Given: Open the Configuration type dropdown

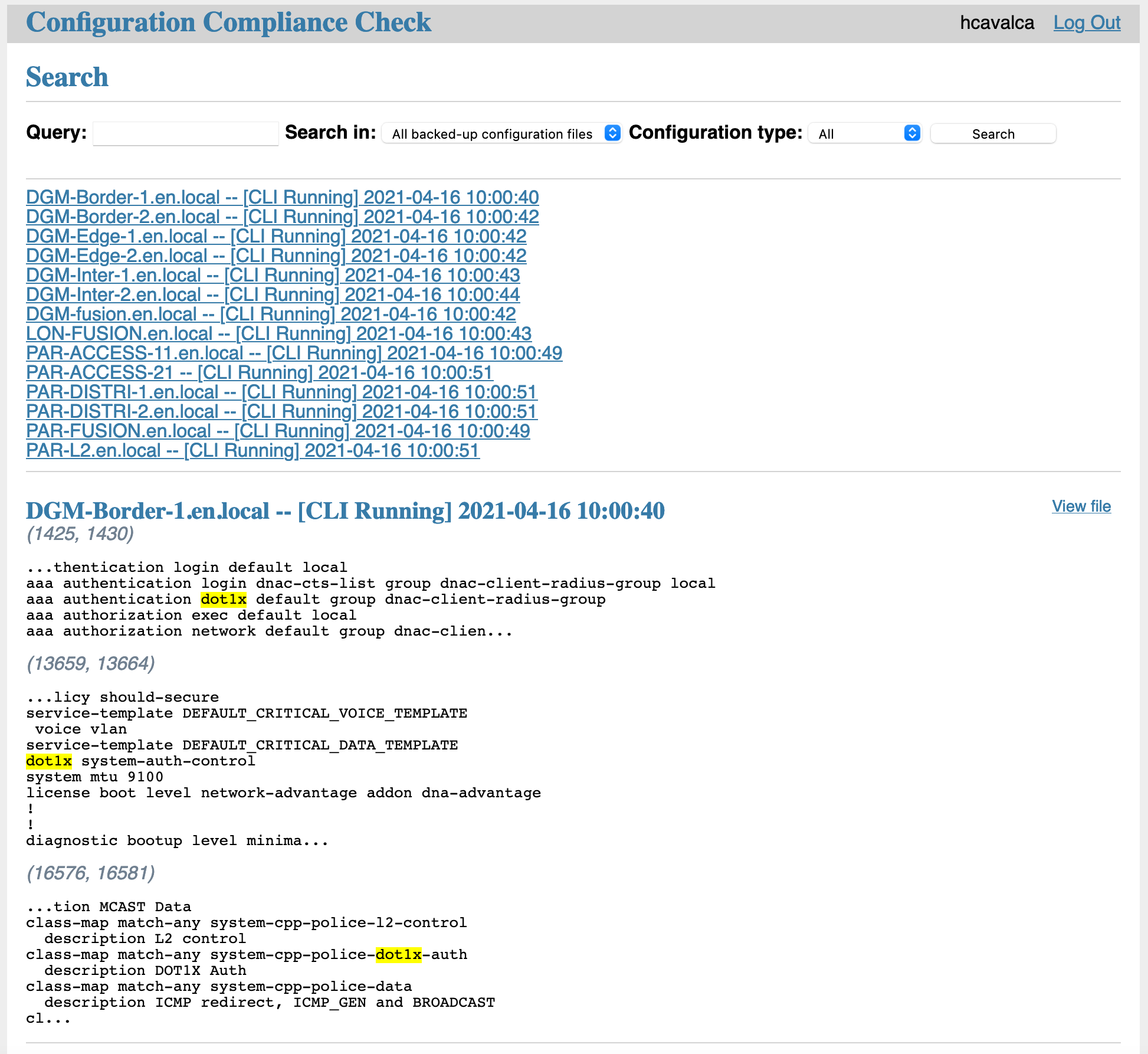Looking at the screenshot, I should coord(864,133).
